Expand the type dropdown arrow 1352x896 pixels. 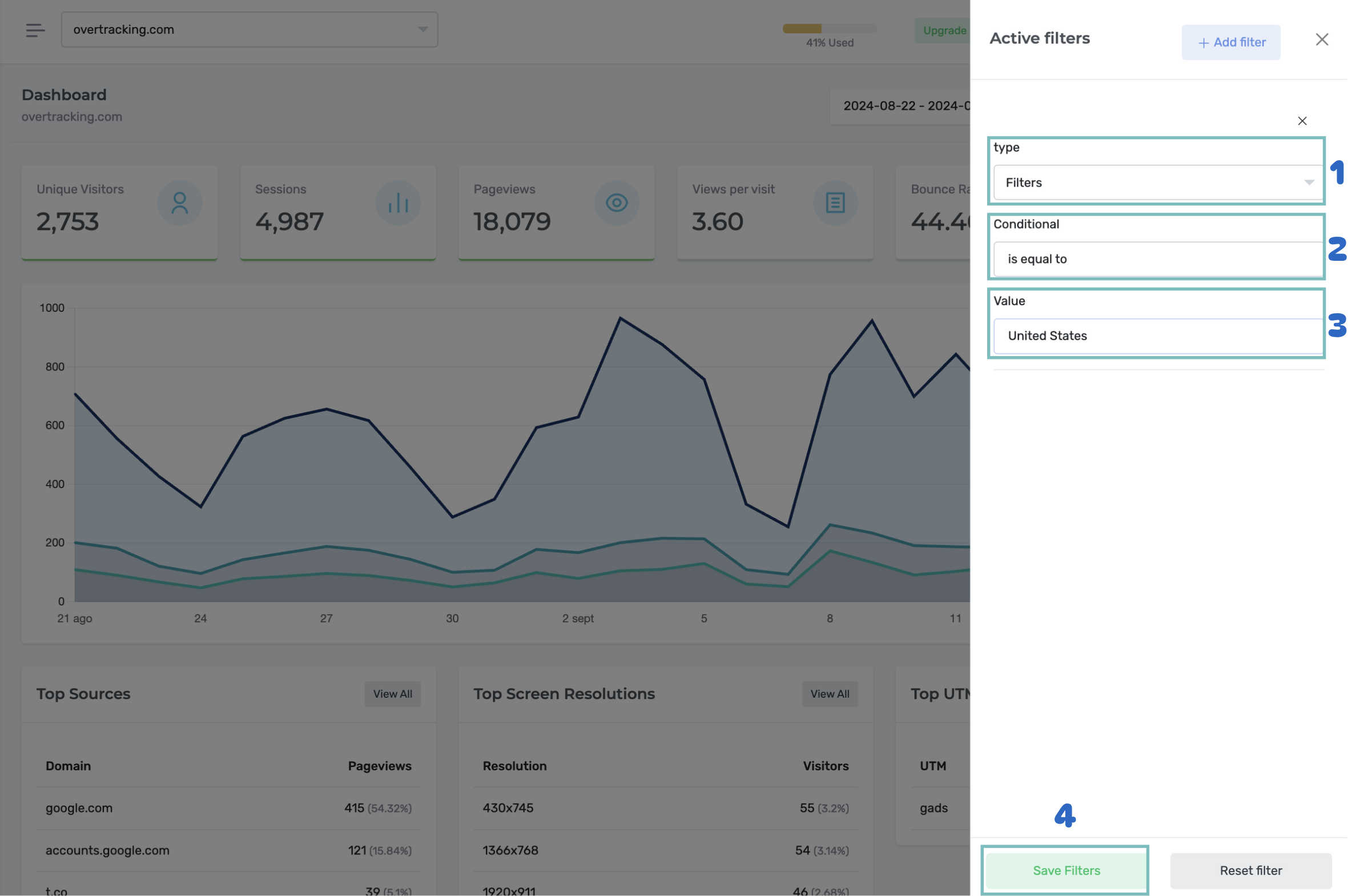pos(1309,183)
